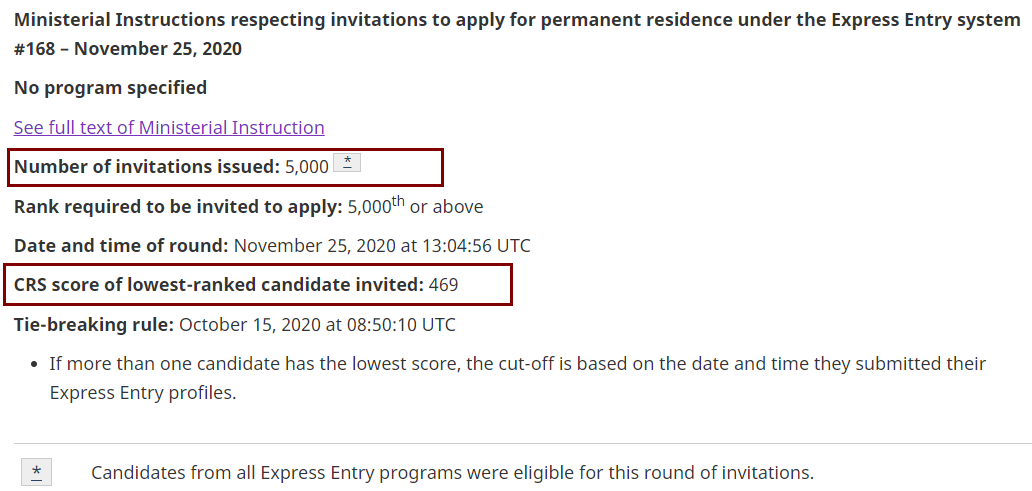The image size is (1032, 491).
Task: Click the superscript 'th' after rank 5,000
Action: point(398,201)
